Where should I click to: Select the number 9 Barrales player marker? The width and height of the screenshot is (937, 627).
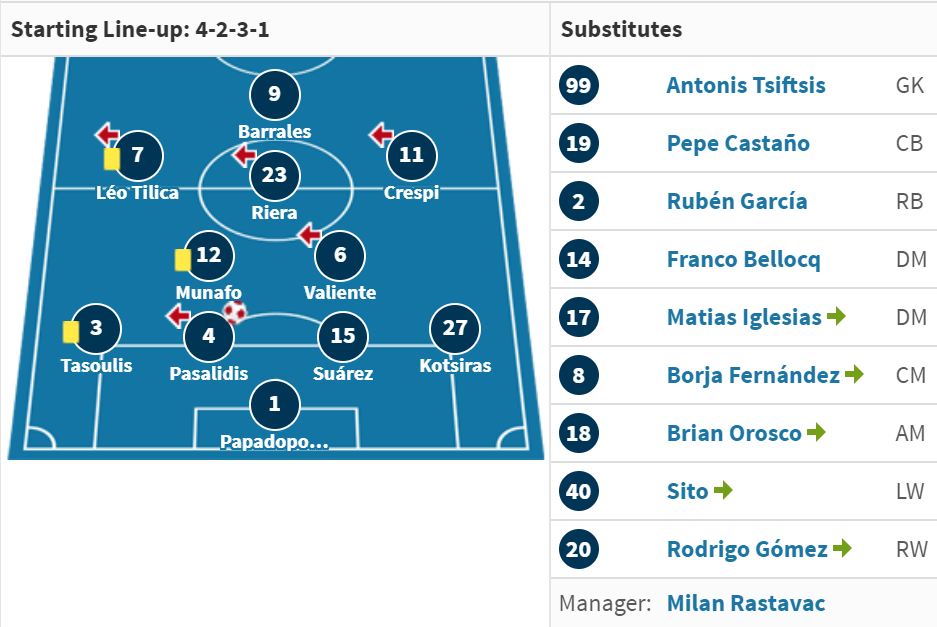click(x=274, y=94)
